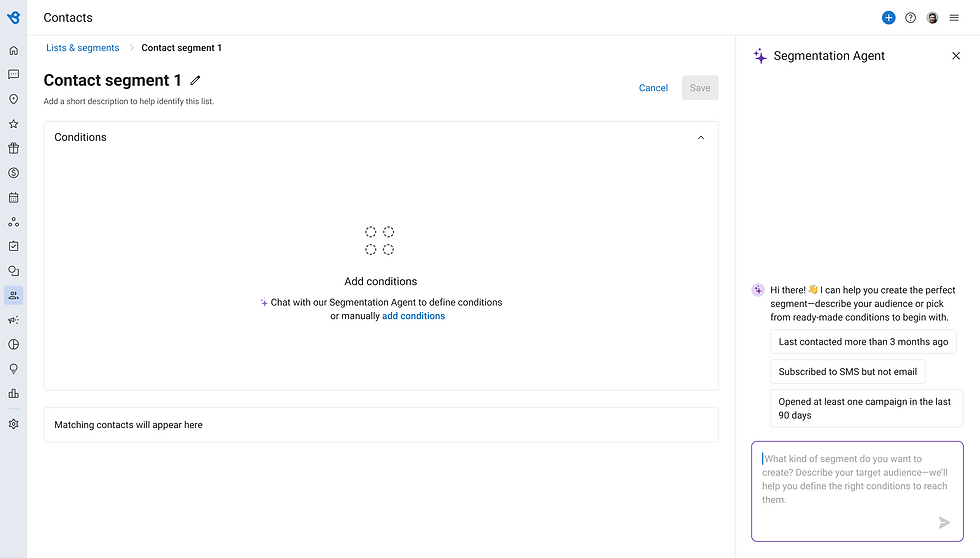Click the Birdeye logo in the sidebar

(x=13, y=17)
